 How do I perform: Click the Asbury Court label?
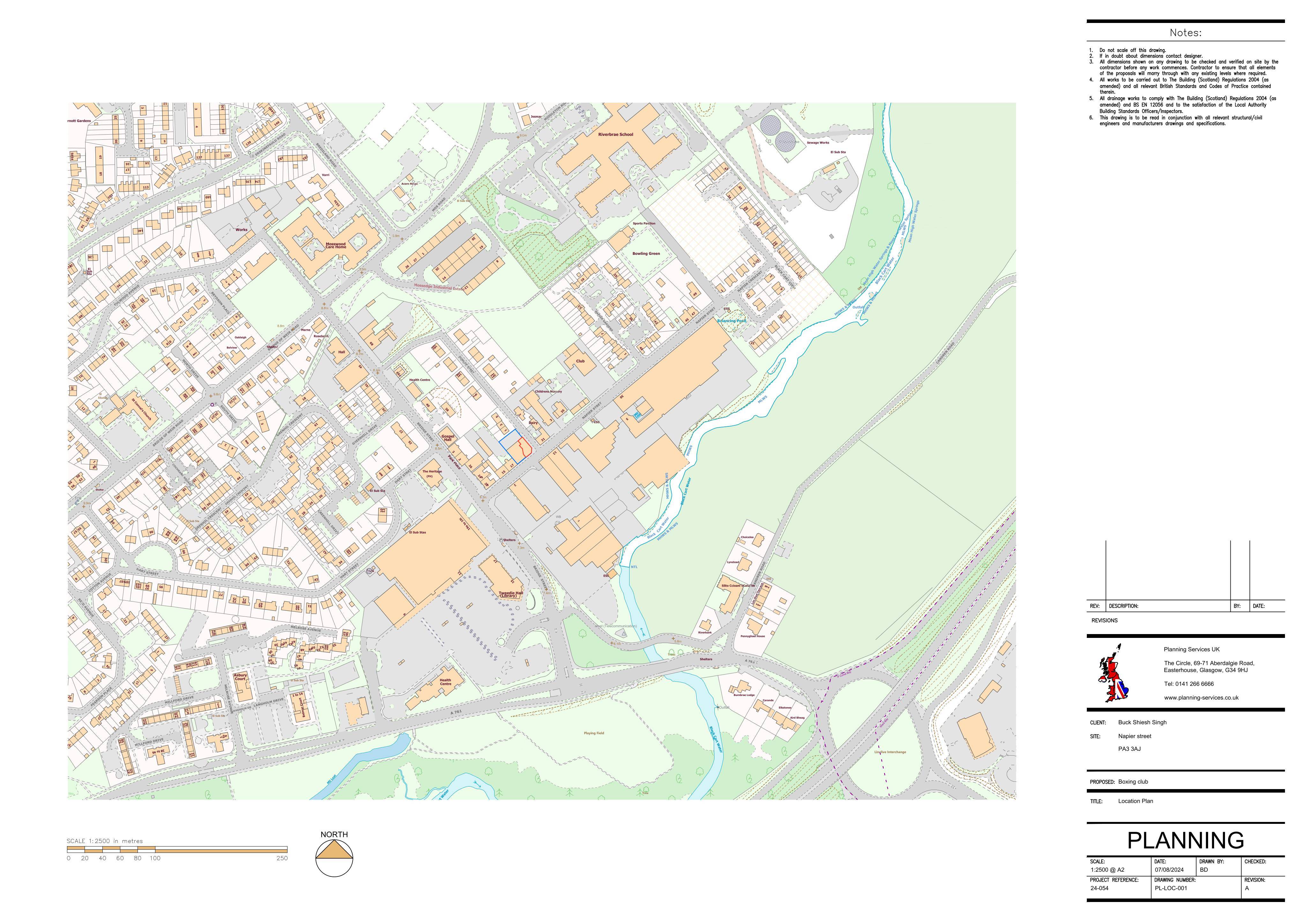(x=240, y=677)
